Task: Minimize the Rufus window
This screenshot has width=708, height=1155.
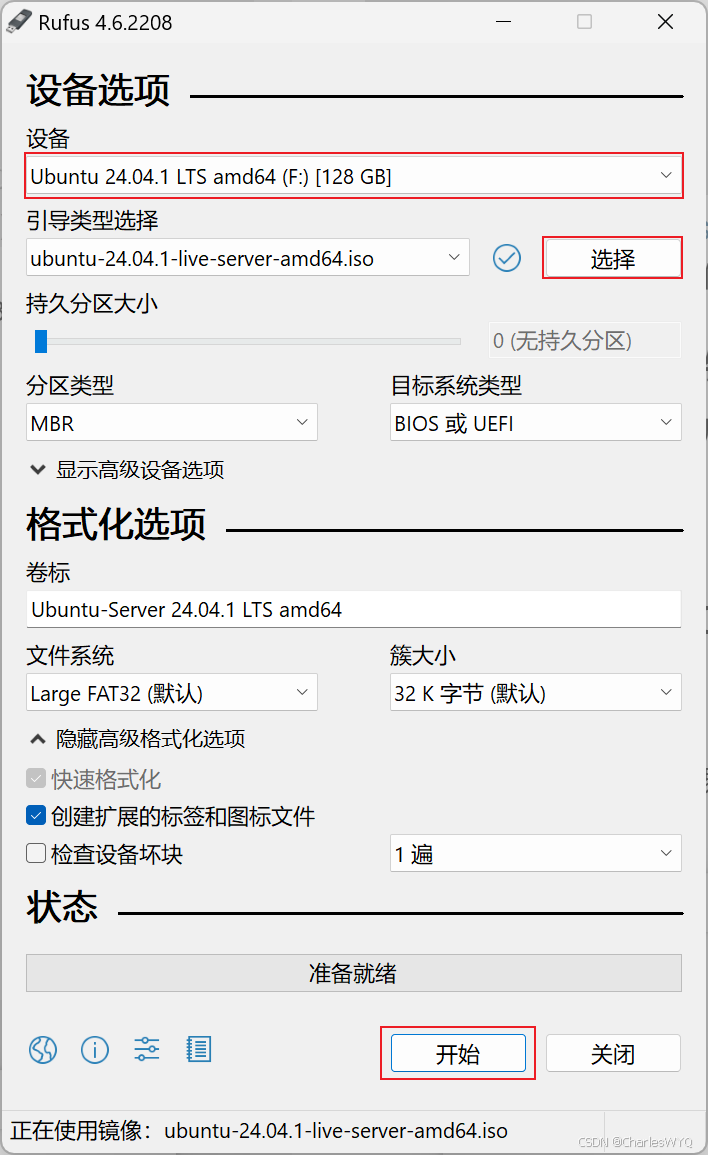Action: pos(504,22)
